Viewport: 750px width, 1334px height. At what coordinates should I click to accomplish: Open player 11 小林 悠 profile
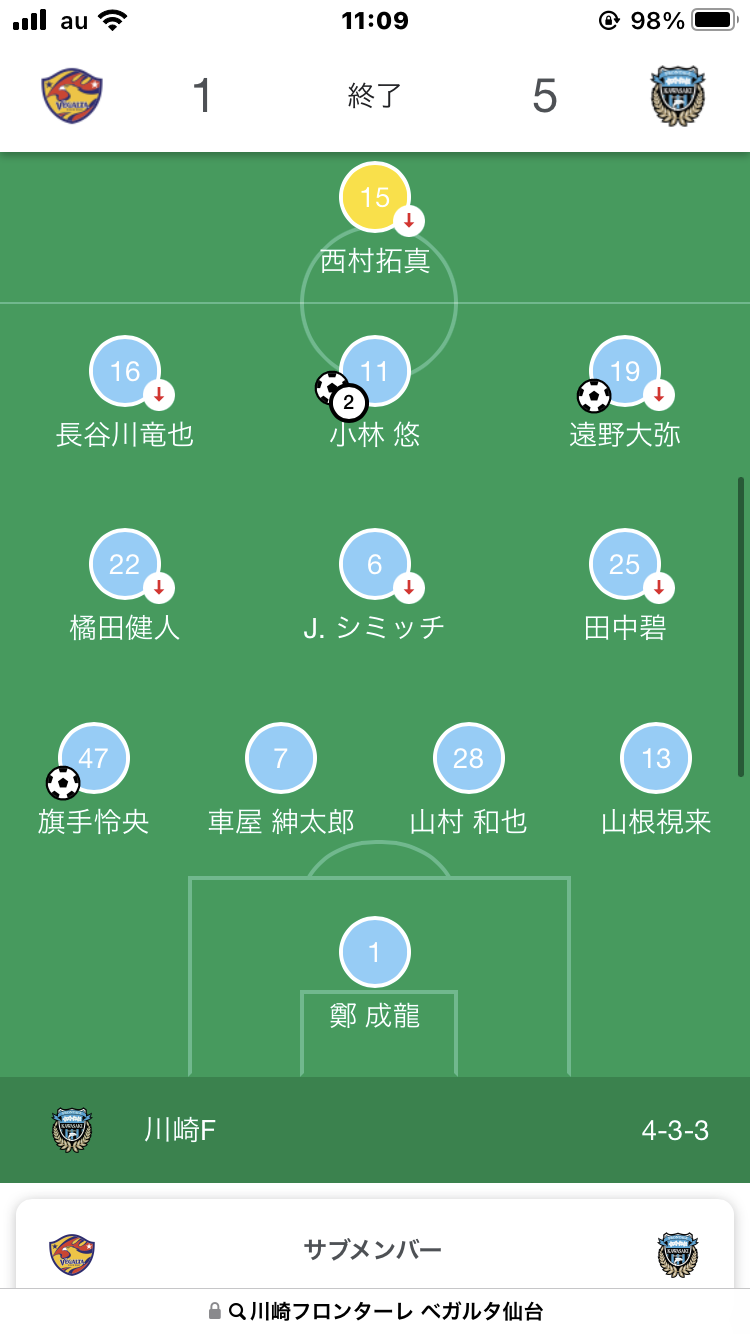375,372
